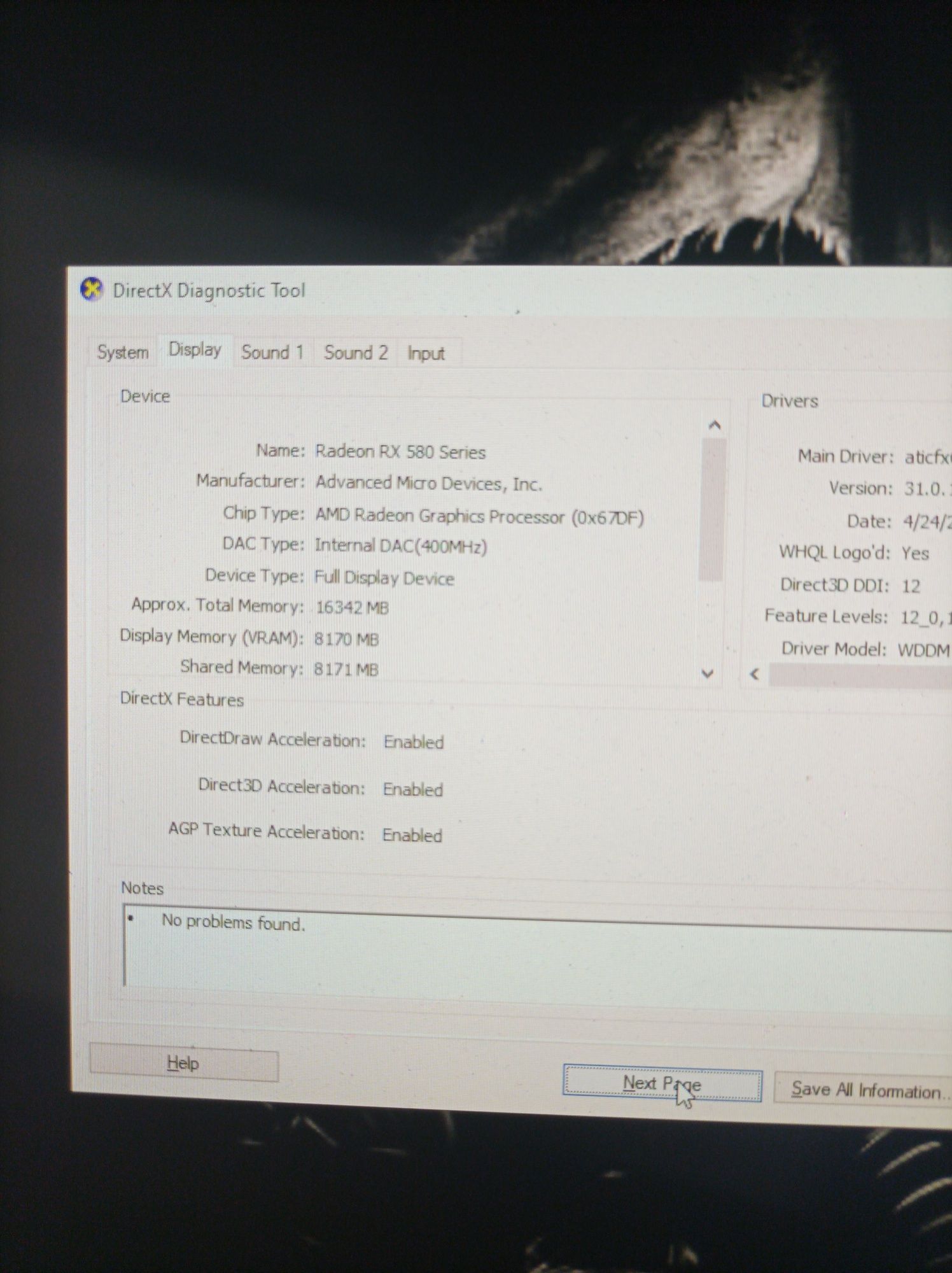Click Device list scroll up arrow
Image resolution: width=952 pixels, height=1273 pixels.
click(x=714, y=425)
